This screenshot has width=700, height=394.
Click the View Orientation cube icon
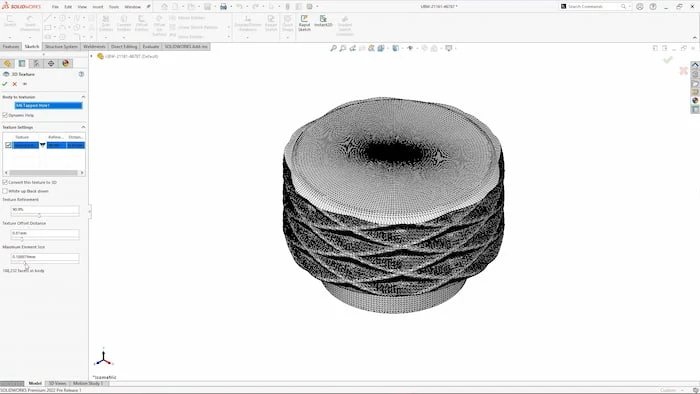(x=380, y=48)
